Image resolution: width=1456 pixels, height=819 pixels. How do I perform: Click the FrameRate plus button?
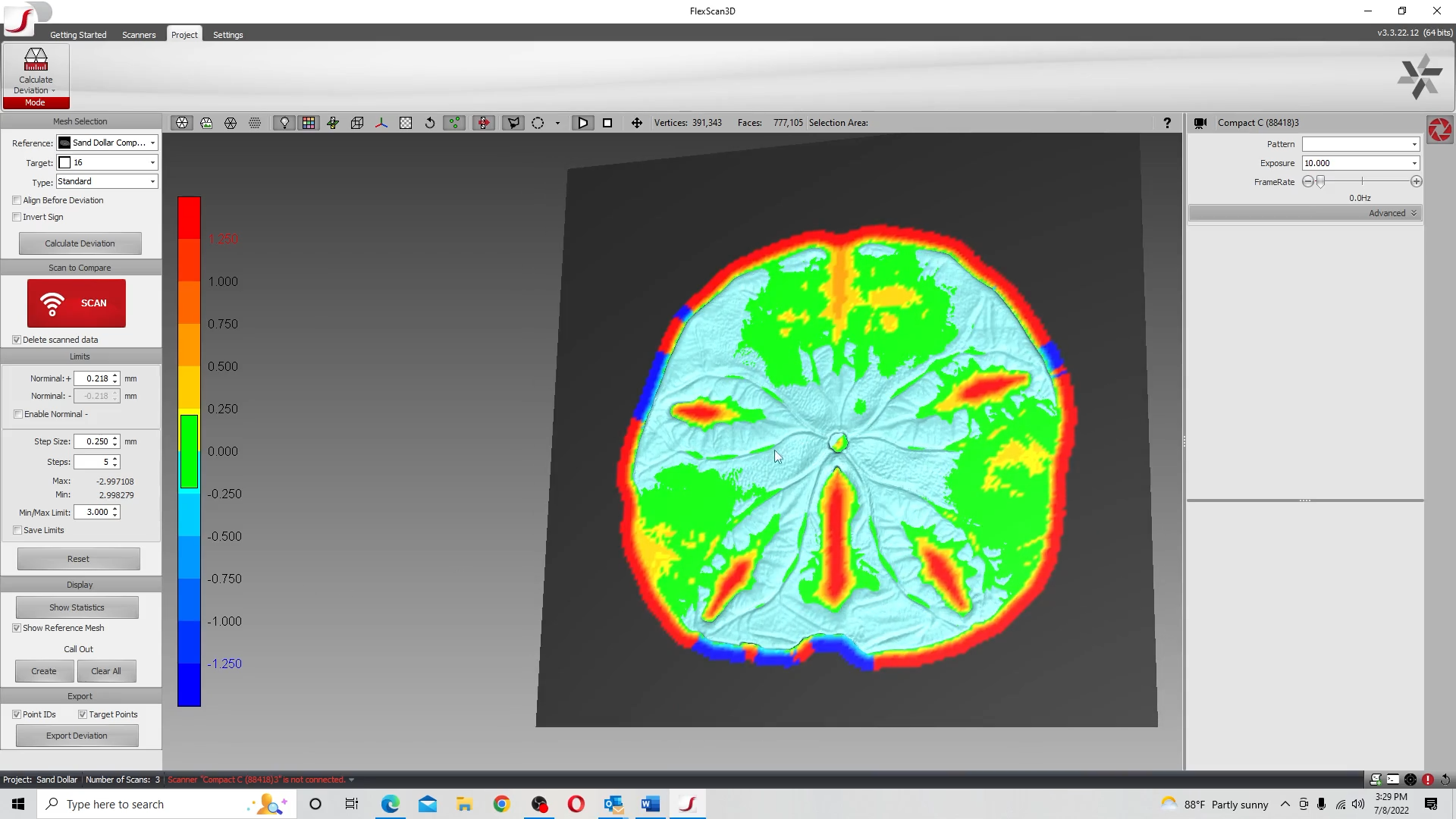tap(1416, 182)
